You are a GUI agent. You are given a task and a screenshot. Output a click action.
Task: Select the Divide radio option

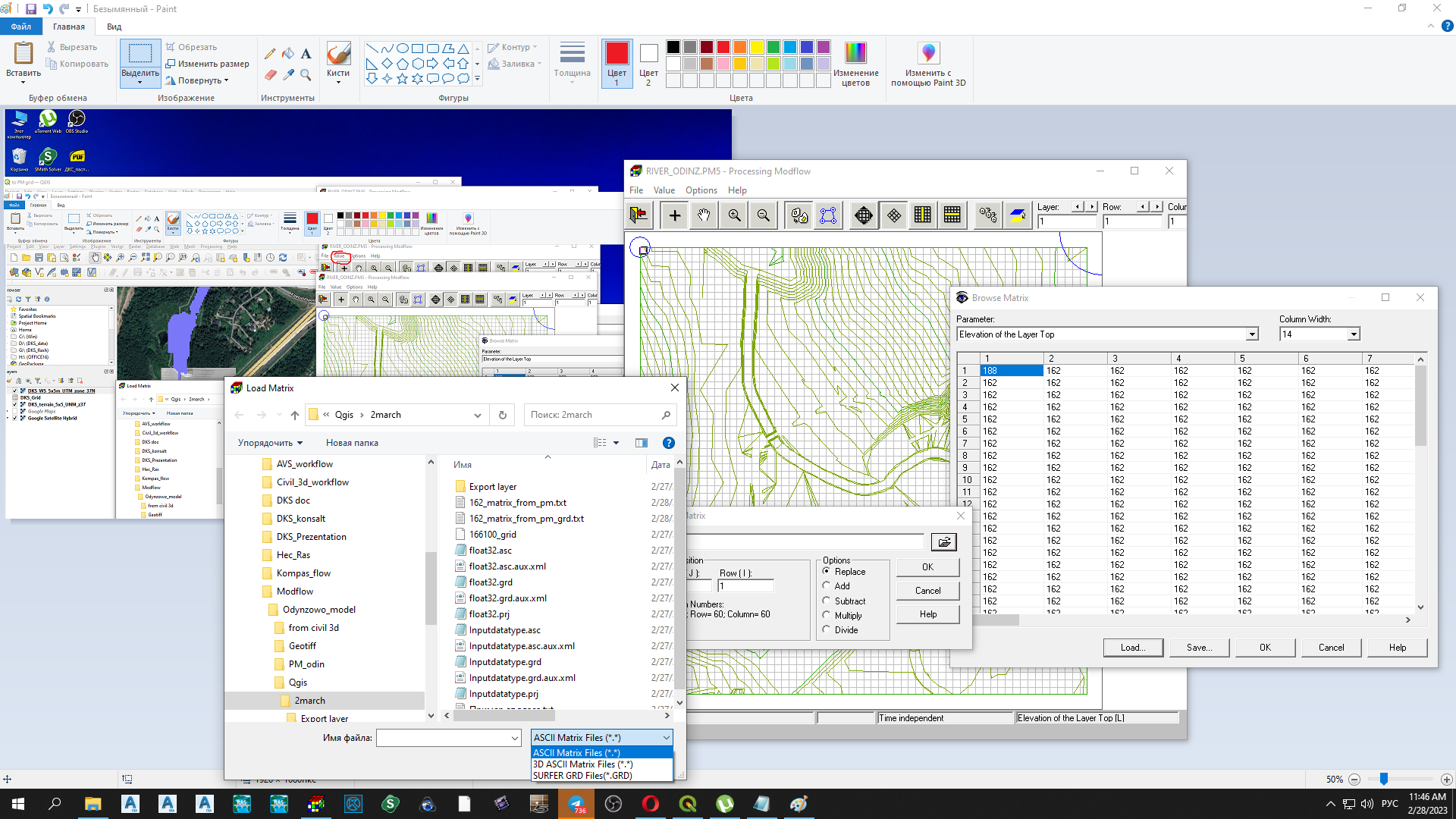[827, 629]
